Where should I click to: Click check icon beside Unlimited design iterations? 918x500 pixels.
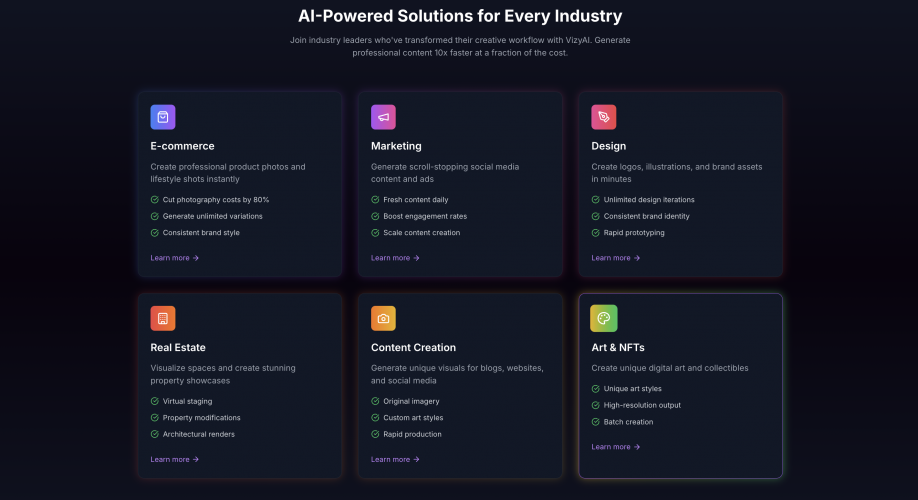click(x=595, y=200)
